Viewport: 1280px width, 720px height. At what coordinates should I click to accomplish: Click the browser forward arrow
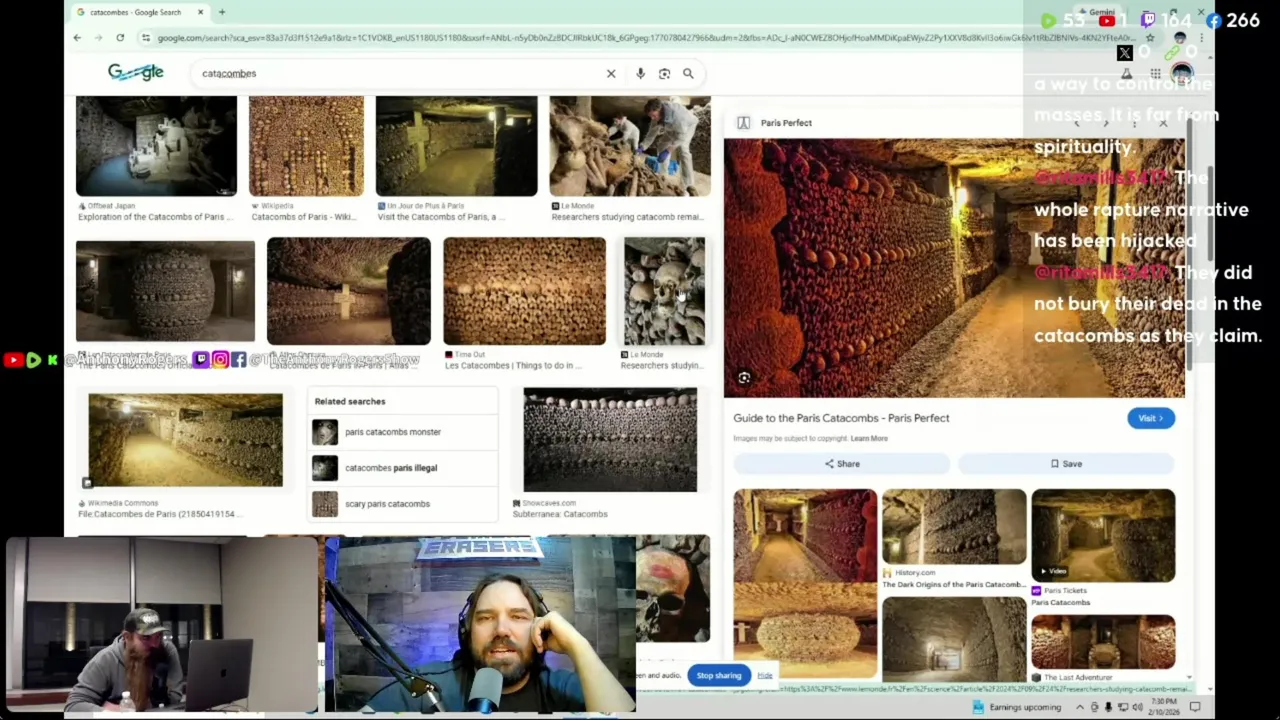[x=98, y=38]
